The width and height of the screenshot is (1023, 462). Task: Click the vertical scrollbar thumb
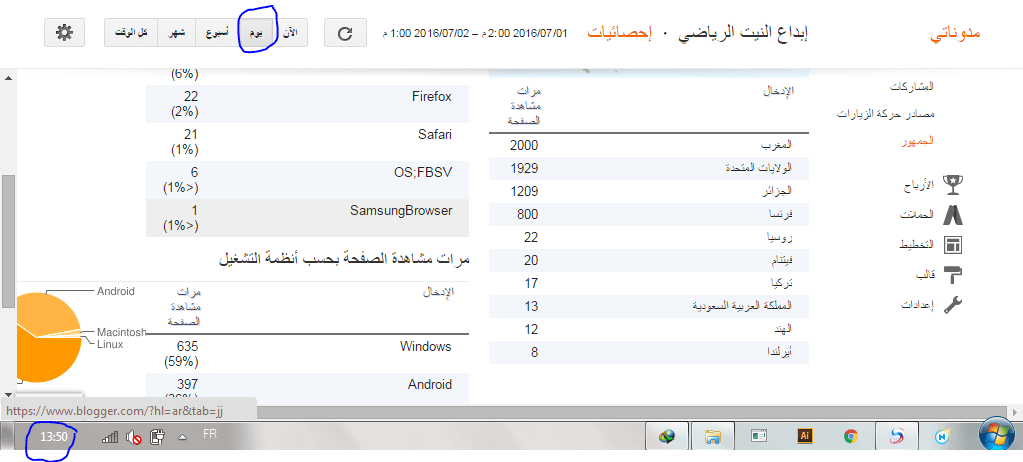pos(8,240)
